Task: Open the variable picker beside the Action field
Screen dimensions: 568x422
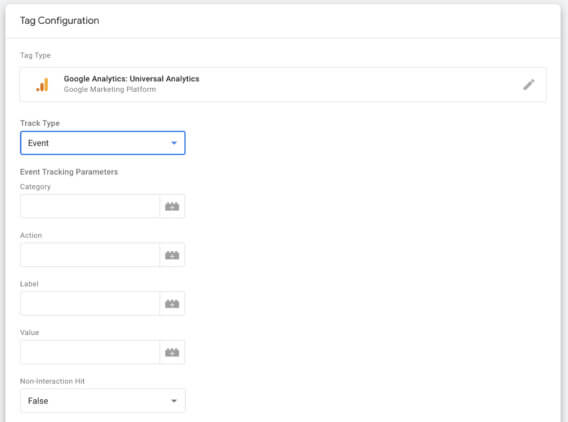Action: pos(172,255)
